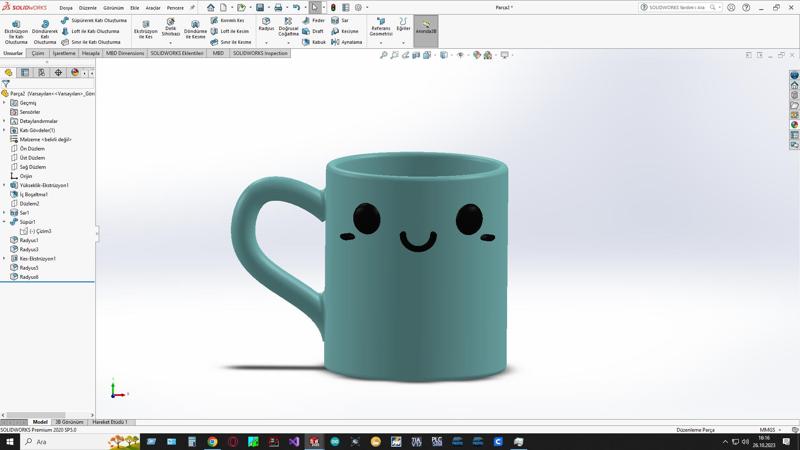Select the Radyus fillet tool
Screen dimensions: 800x450
click(x=266, y=24)
